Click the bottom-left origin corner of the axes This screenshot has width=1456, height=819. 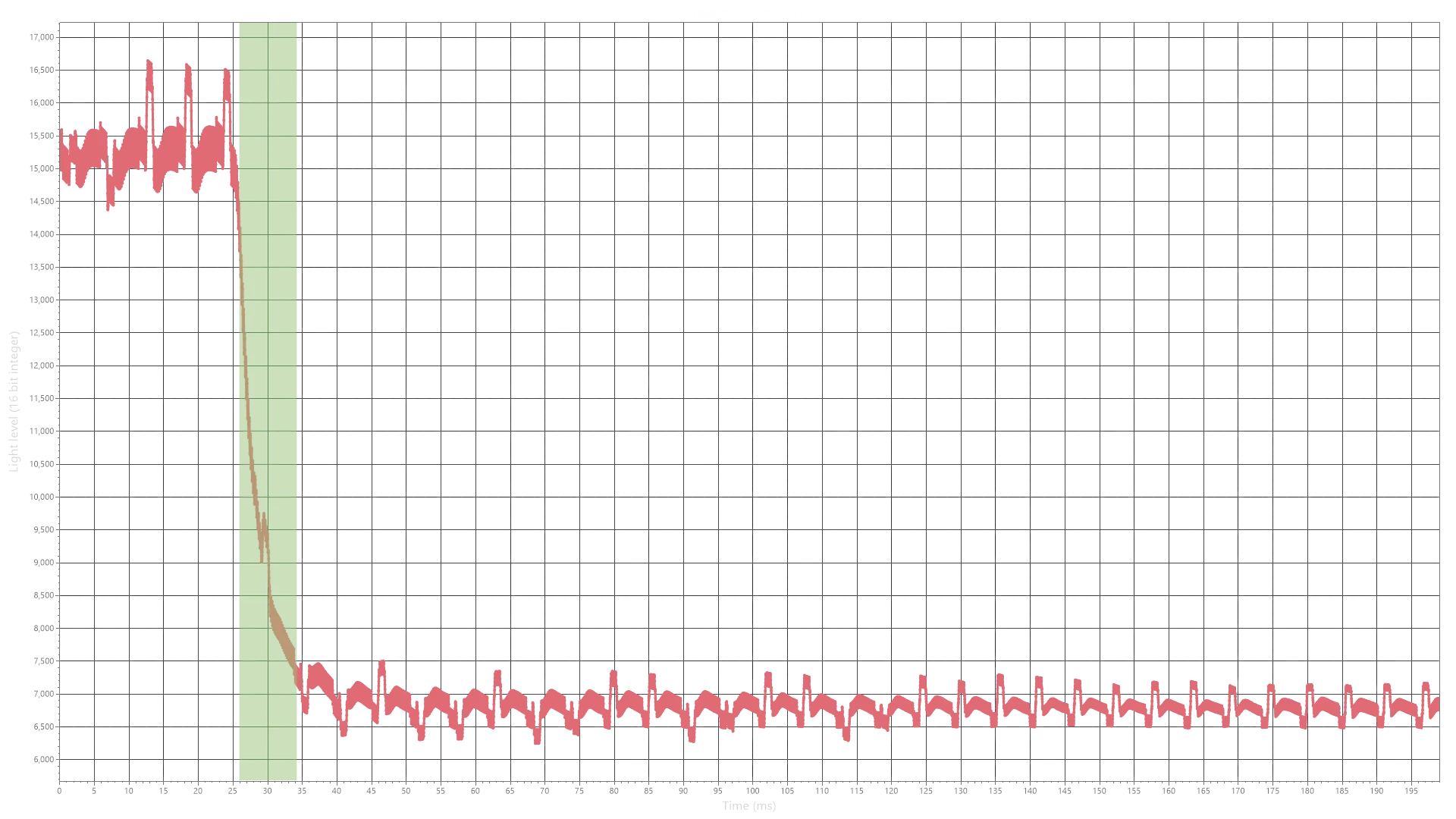point(58,780)
